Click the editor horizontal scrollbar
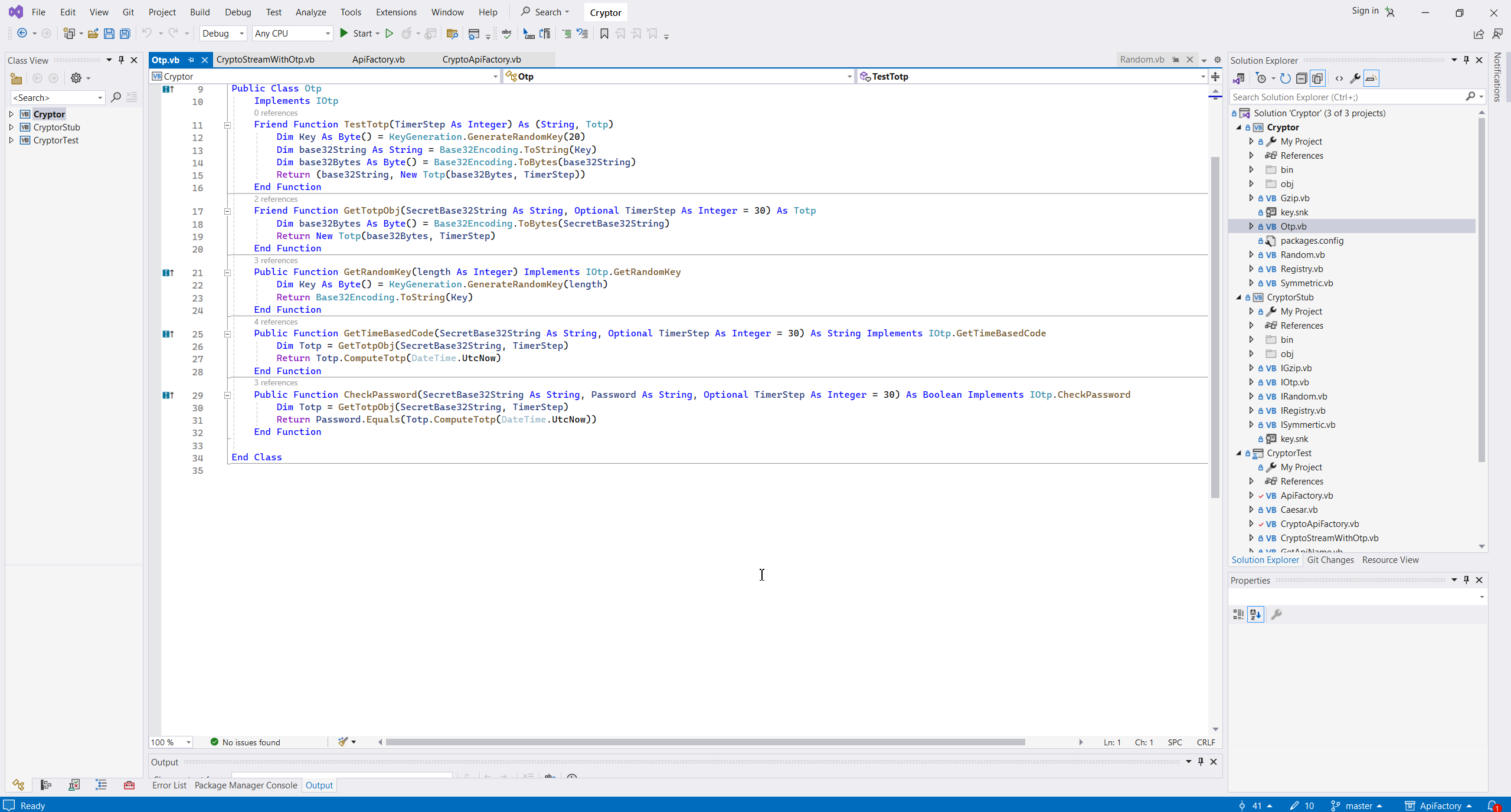This screenshot has height=812, width=1511. [x=705, y=742]
